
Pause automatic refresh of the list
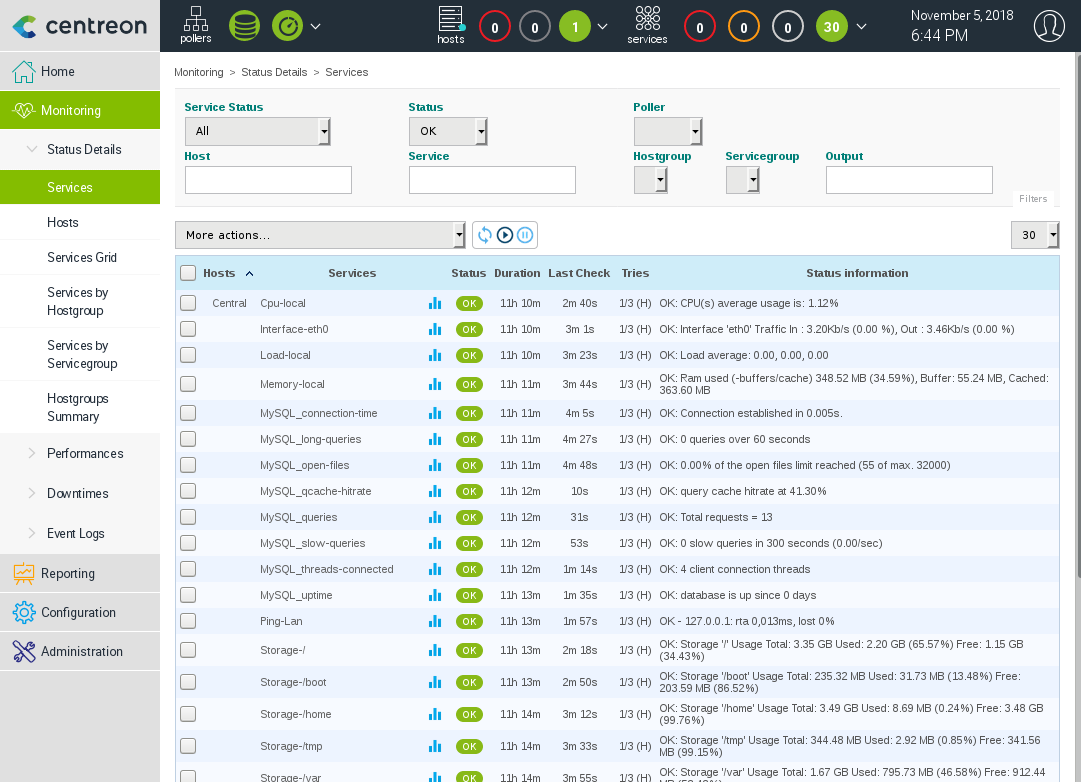[526, 235]
